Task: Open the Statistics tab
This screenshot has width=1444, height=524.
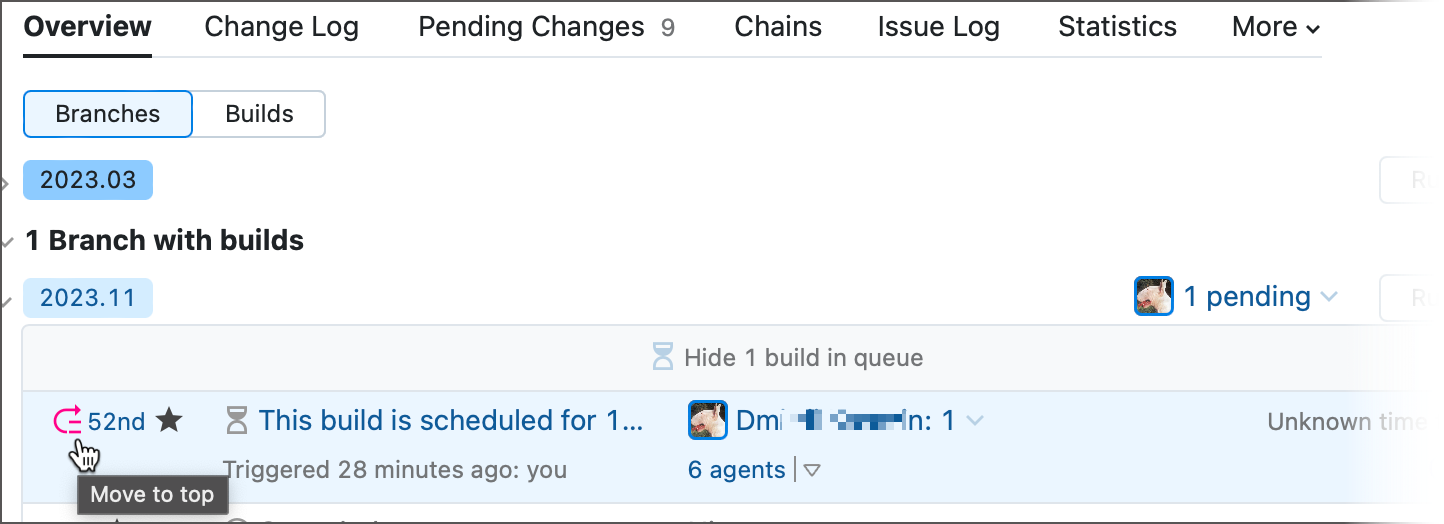Action: [1117, 27]
